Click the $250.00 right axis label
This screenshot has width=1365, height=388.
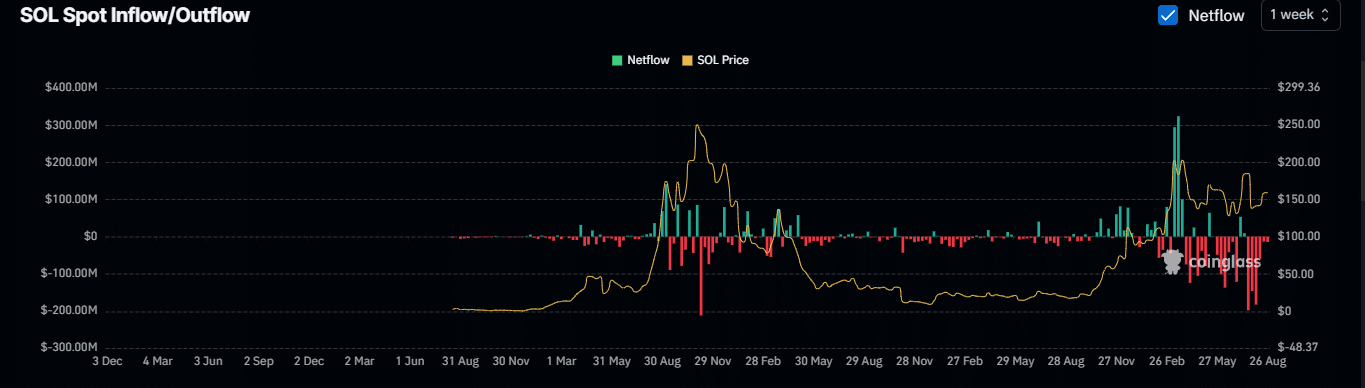(1299, 125)
